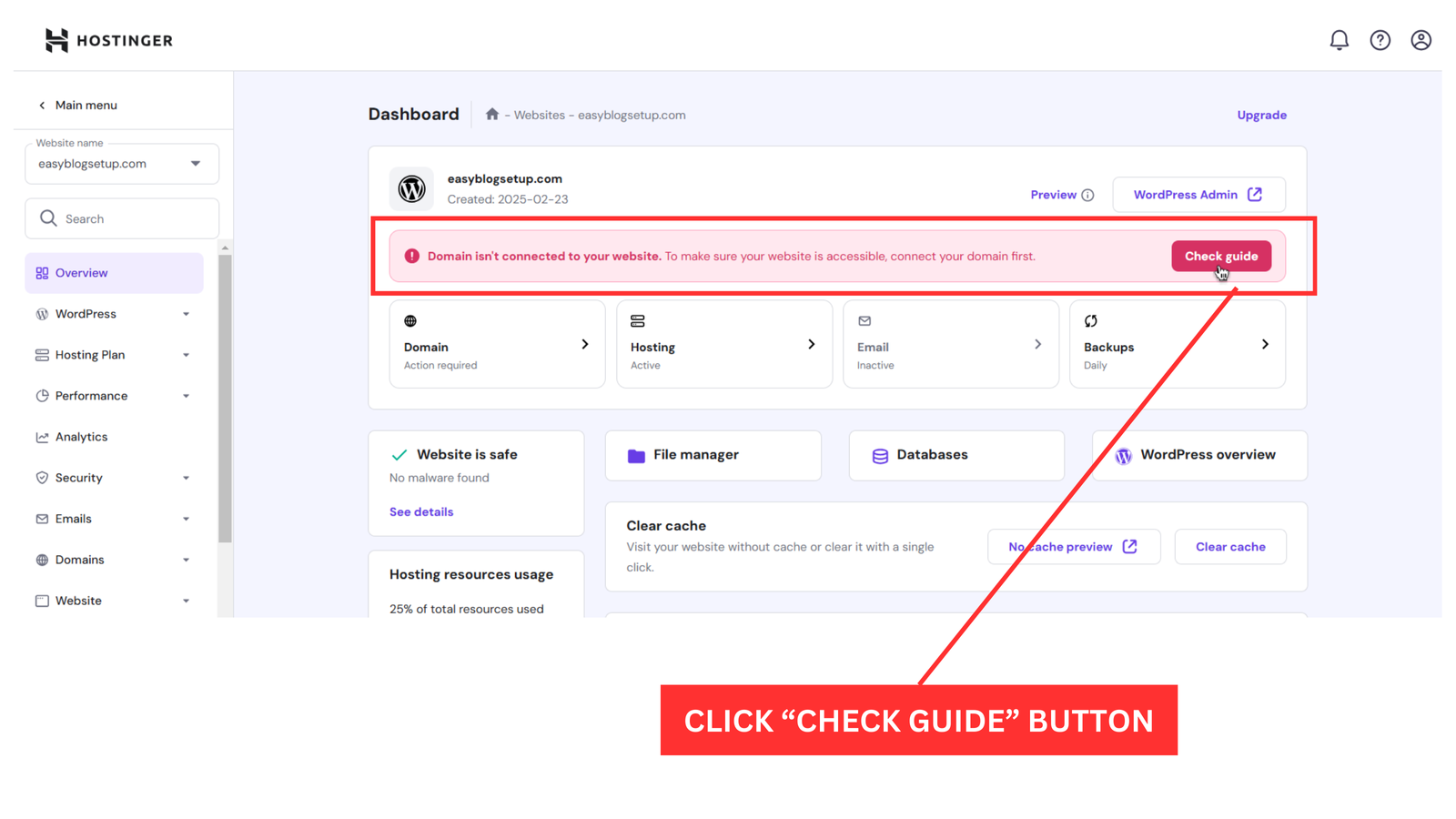Expand the Website sidebar section
Screen dimensions: 1456x819
[186, 601]
